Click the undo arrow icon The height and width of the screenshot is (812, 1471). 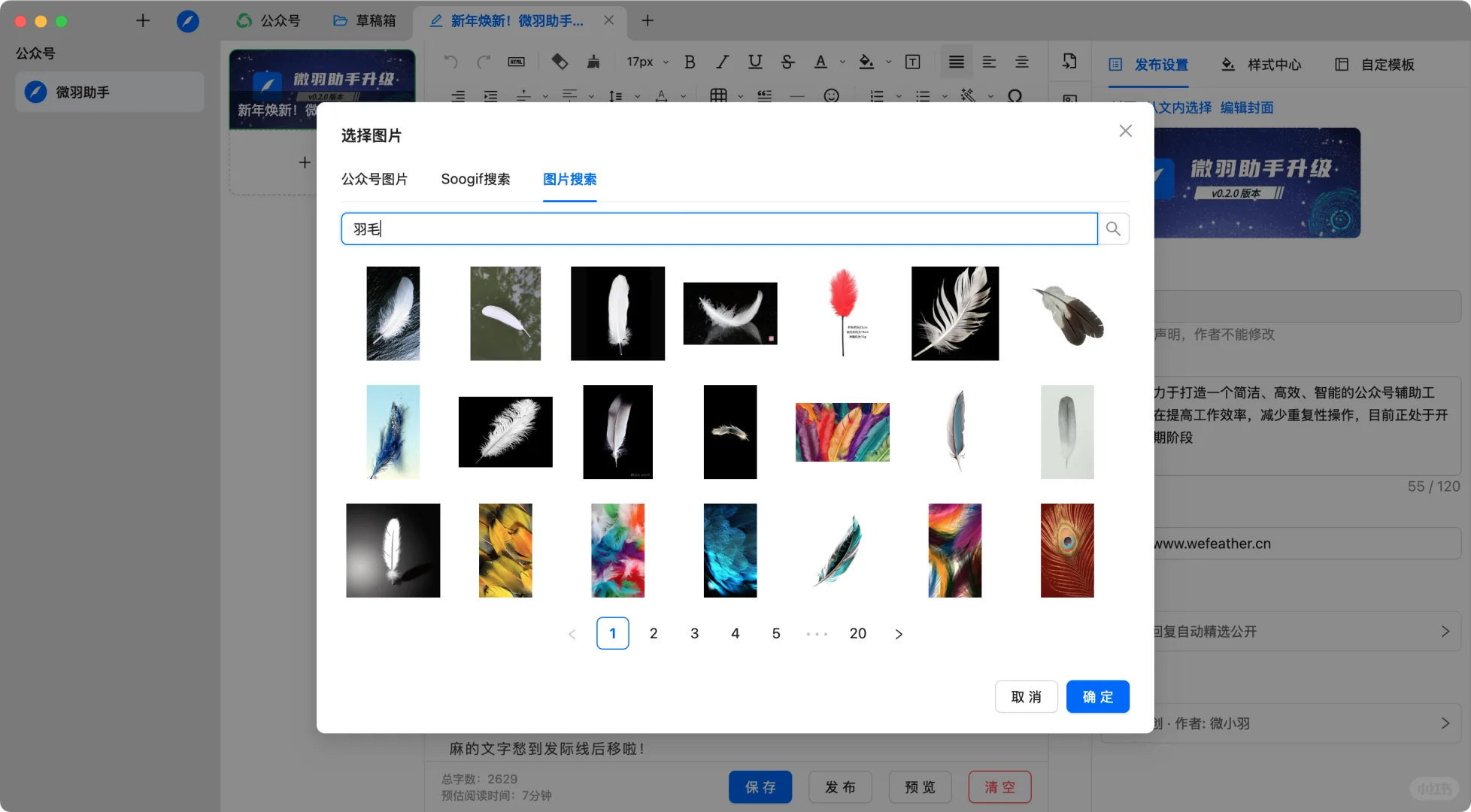click(x=451, y=61)
